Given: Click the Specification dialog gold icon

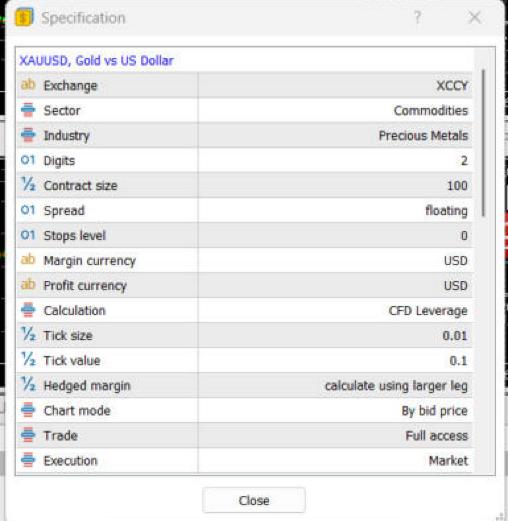Looking at the screenshot, I should point(24,17).
